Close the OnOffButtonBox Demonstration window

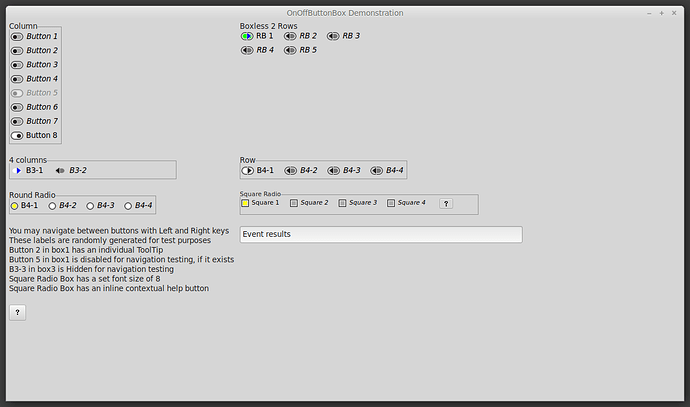(x=674, y=13)
